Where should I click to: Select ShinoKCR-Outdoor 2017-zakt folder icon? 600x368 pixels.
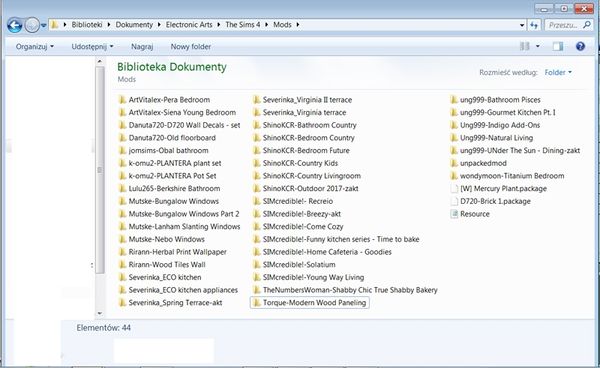point(256,189)
